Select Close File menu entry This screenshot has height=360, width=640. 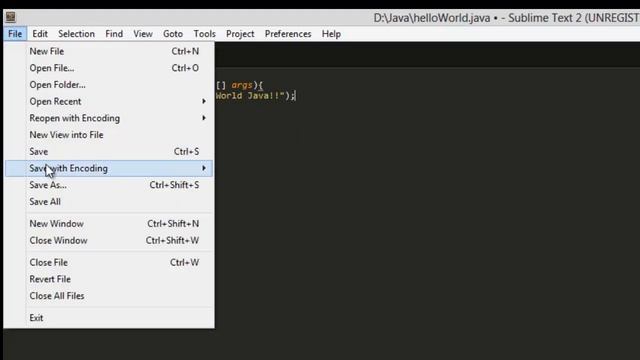click(x=109, y=263)
